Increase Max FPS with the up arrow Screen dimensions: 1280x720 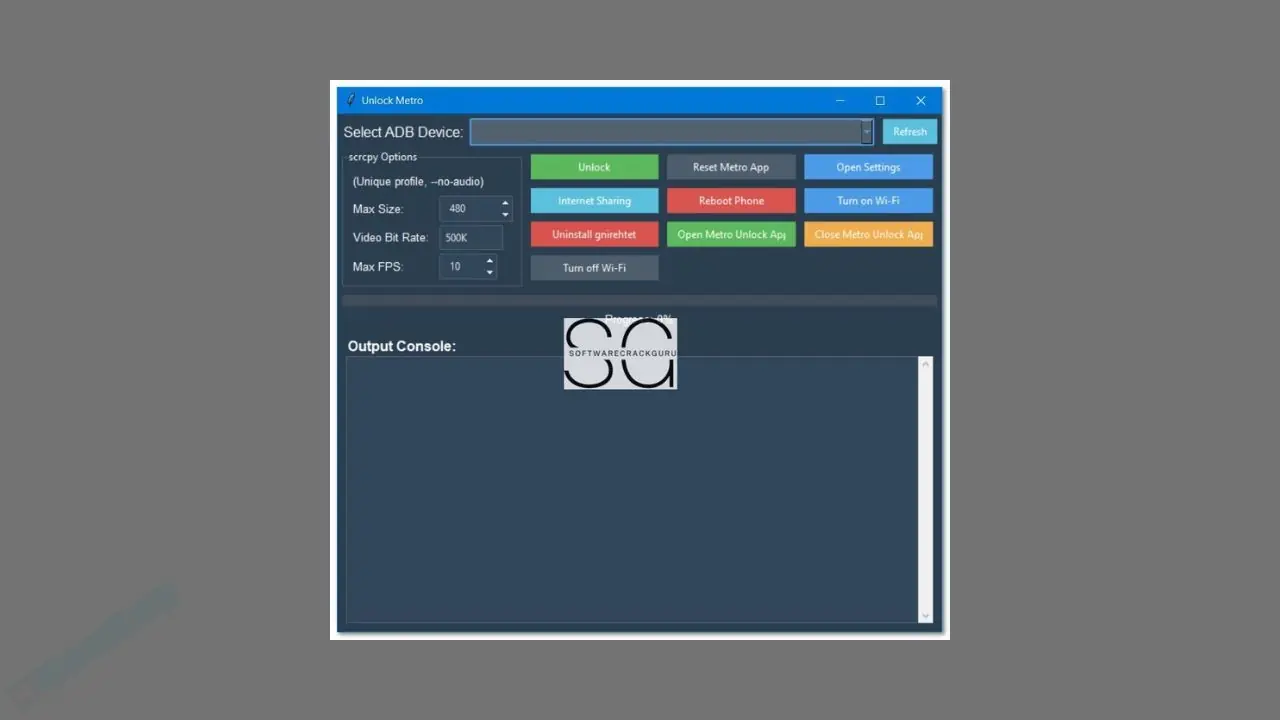(x=489, y=261)
